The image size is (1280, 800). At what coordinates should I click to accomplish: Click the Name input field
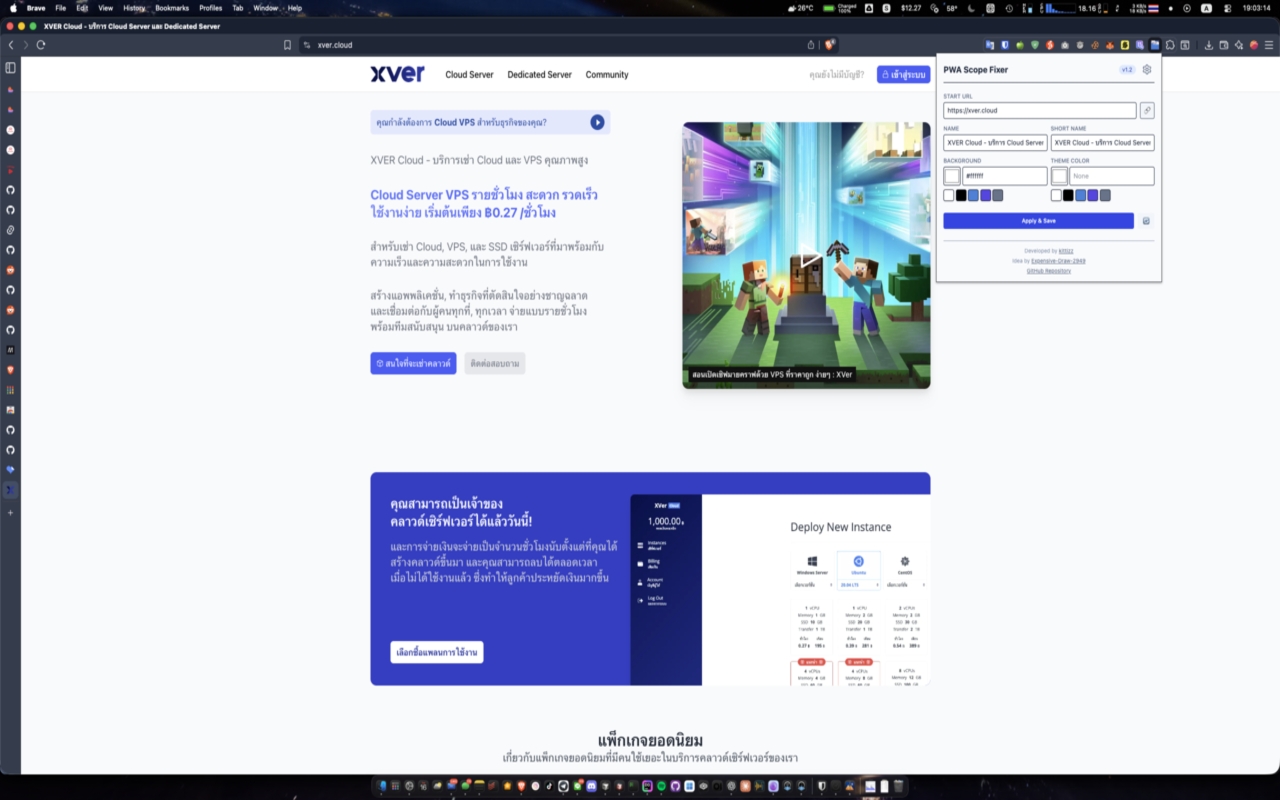[x=995, y=143]
